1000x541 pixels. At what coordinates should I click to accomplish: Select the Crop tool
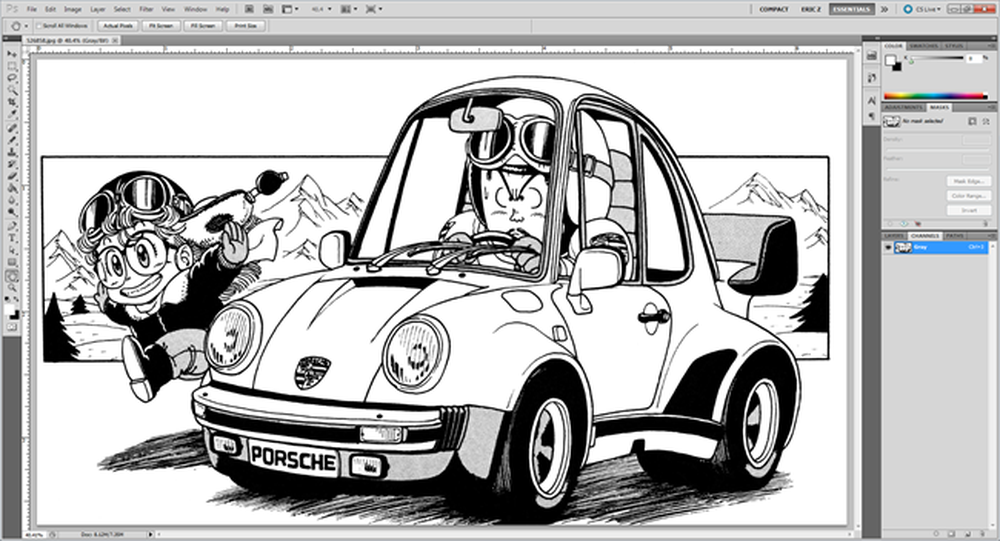point(11,102)
